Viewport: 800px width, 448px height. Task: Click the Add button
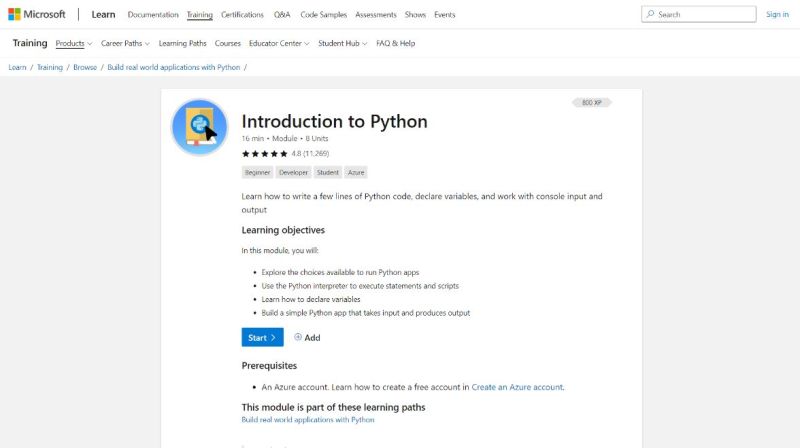(307, 337)
